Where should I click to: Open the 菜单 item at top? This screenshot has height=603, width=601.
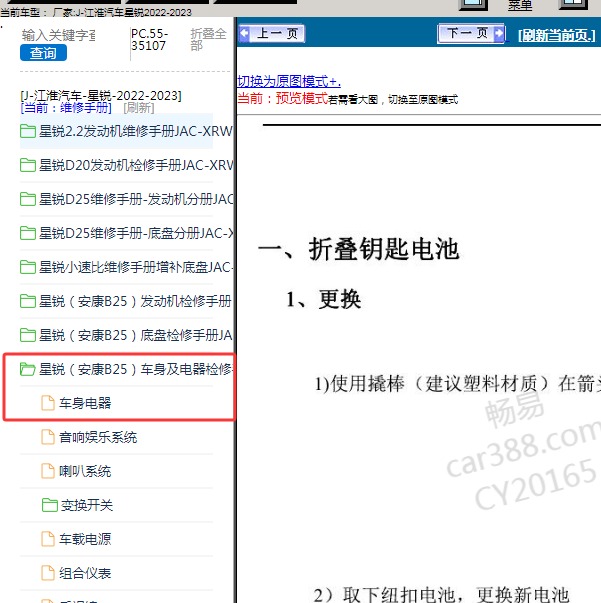coord(520,6)
